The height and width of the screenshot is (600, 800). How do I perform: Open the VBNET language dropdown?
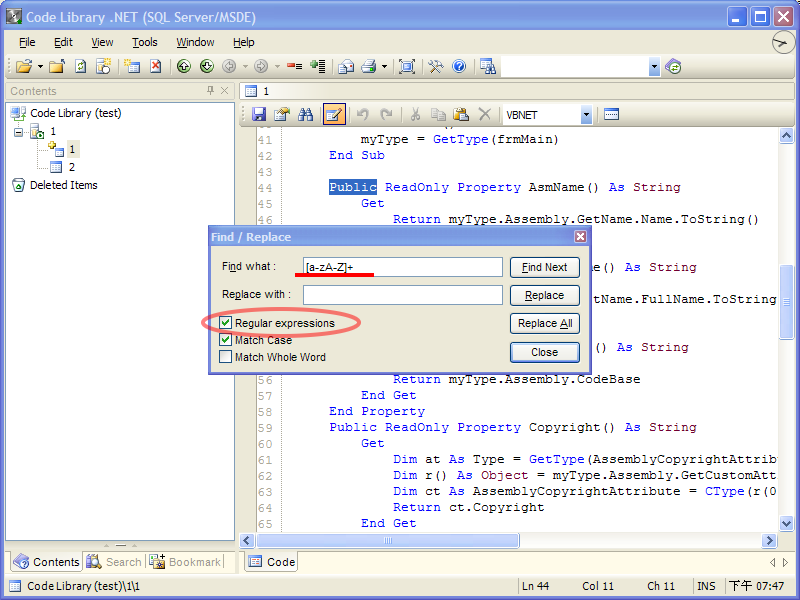tap(586, 115)
